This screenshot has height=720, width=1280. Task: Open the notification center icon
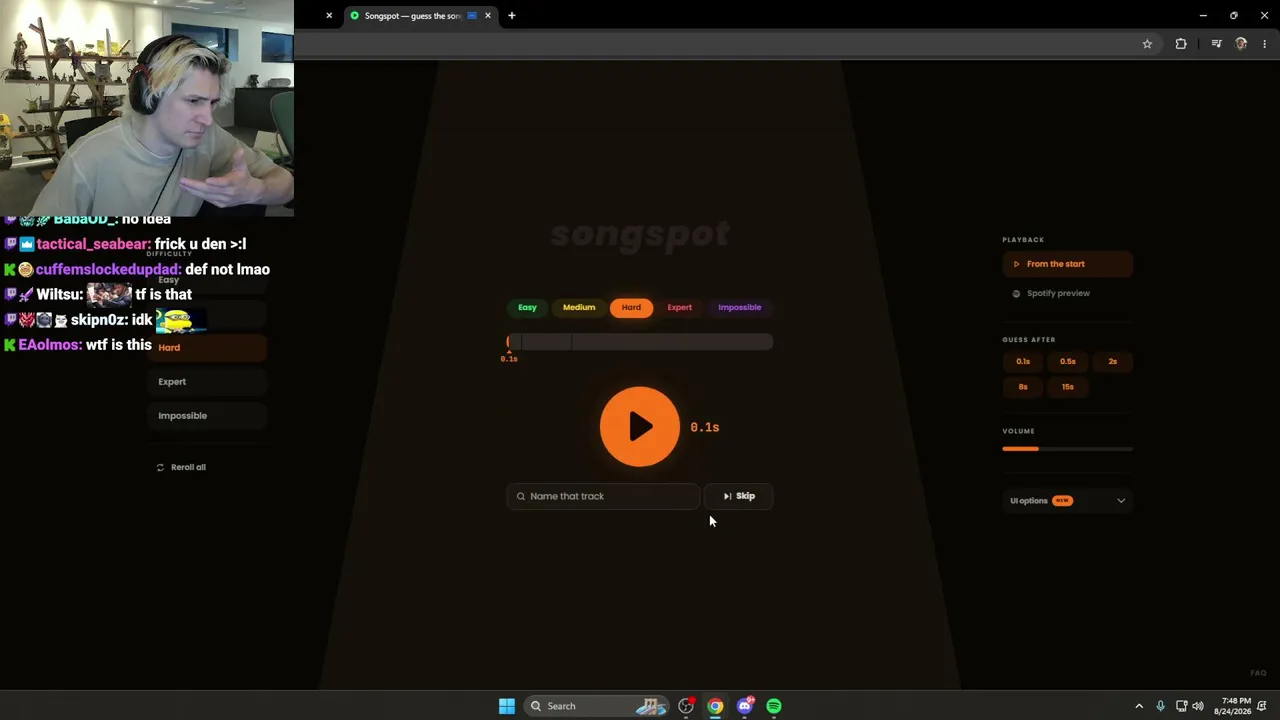[1262, 706]
